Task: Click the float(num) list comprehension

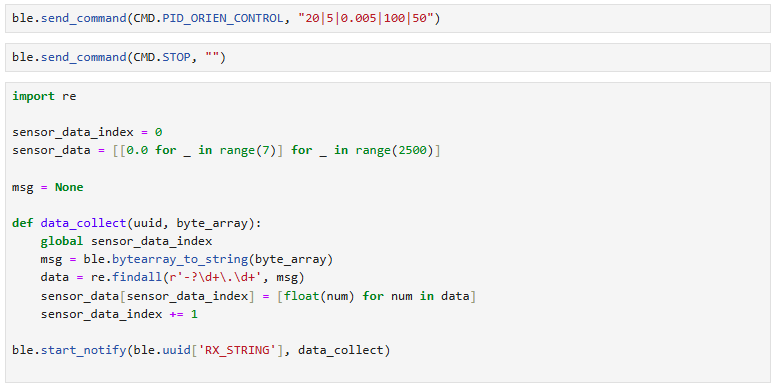Action: [377, 297]
